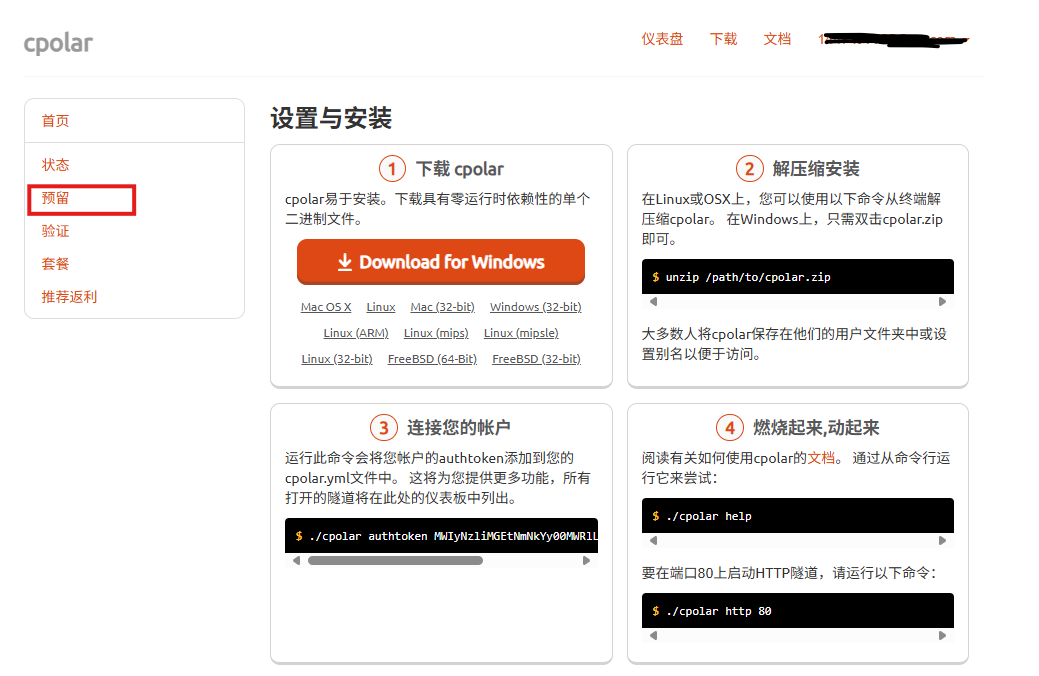
Task: Click left scroll arrow under cpolar help command
Action: pyautogui.click(x=654, y=541)
